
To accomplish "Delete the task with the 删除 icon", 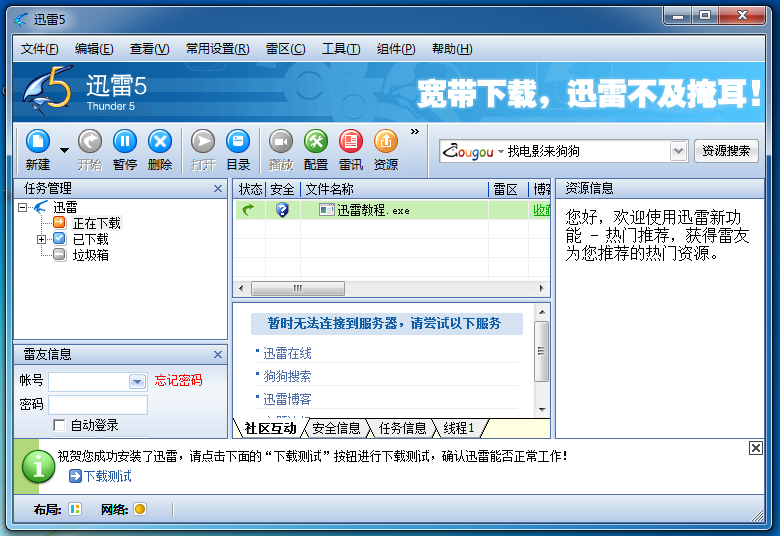I will click(x=160, y=142).
